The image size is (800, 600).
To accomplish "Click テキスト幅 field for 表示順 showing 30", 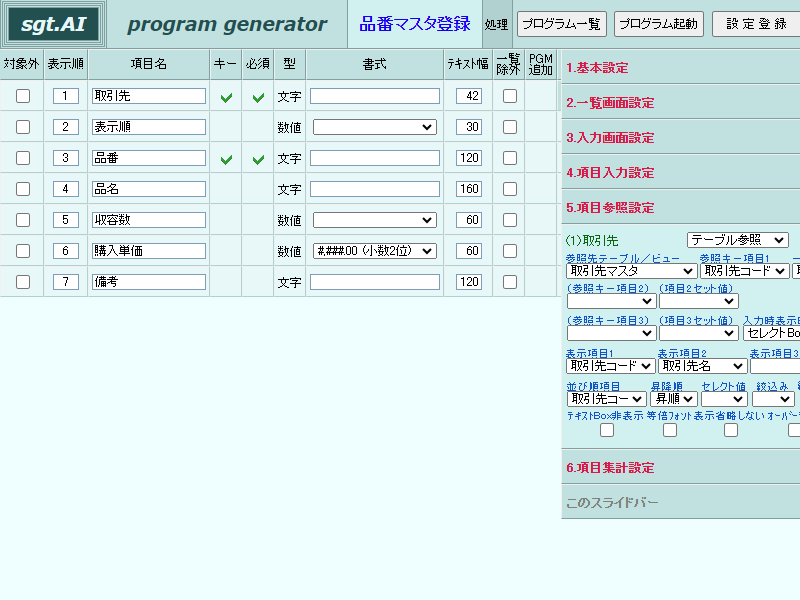I will 469,127.
